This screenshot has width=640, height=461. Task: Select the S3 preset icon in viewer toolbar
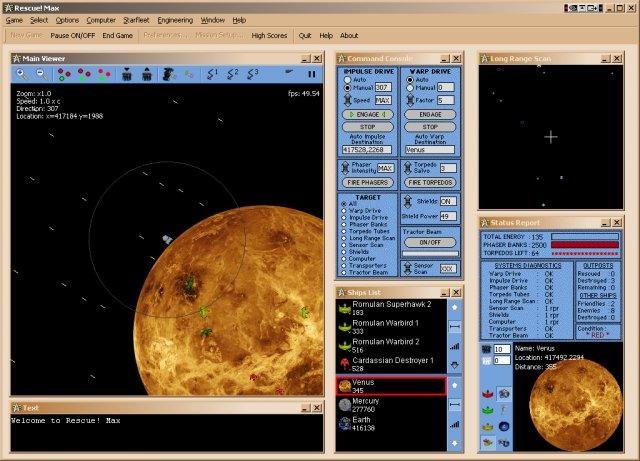tap(252, 74)
